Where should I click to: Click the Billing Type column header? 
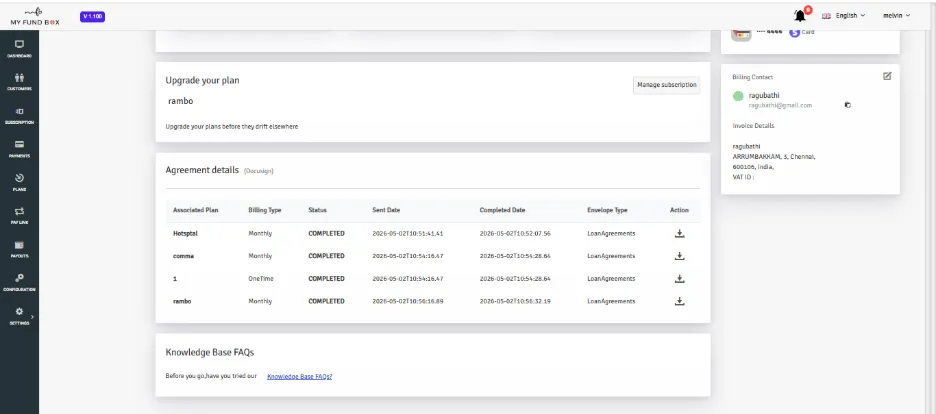(x=264, y=211)
